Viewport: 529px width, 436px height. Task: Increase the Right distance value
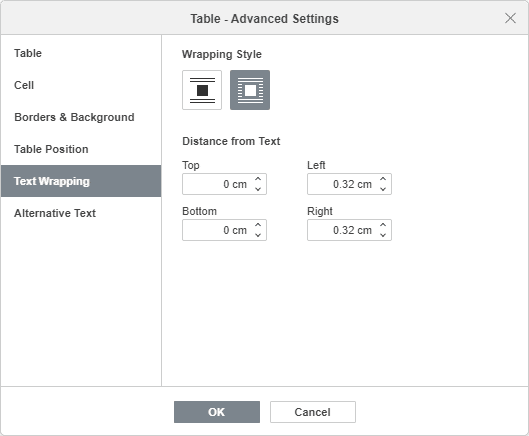(383, 225)
